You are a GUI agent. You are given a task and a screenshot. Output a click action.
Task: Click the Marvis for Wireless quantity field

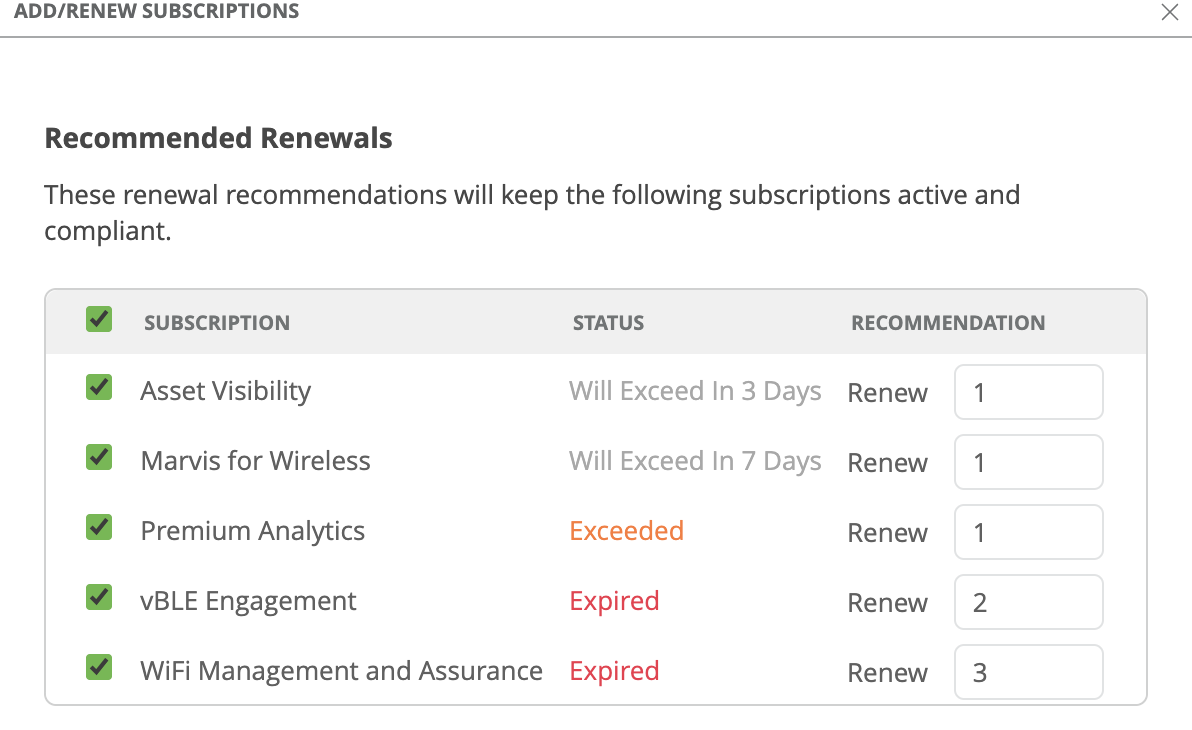[x=1028, y=462]
